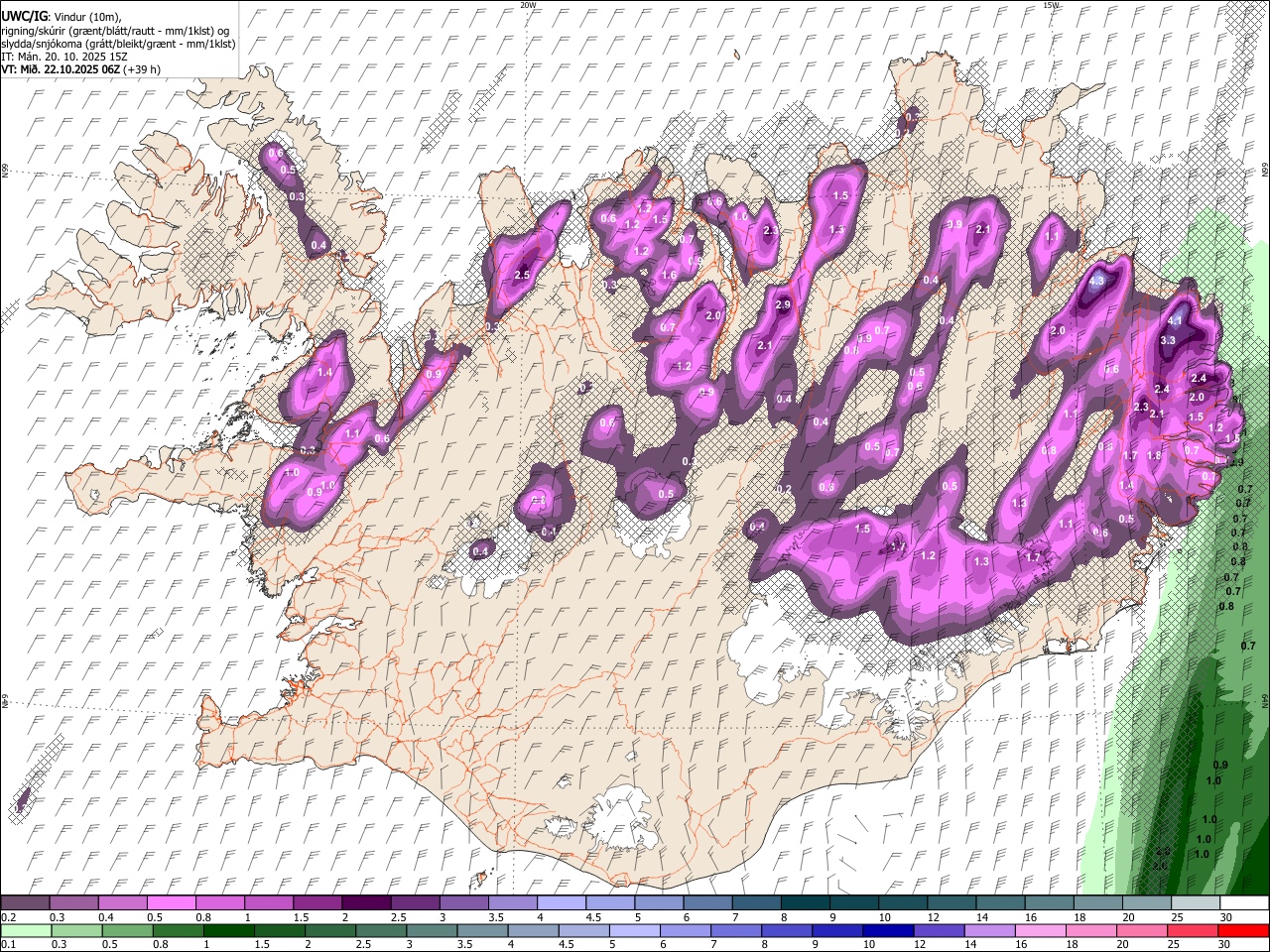Pick the pale green 0.1–0.3 rain legend swatch
Viewport: 1270px width, 952px height.
pos(25,930)
